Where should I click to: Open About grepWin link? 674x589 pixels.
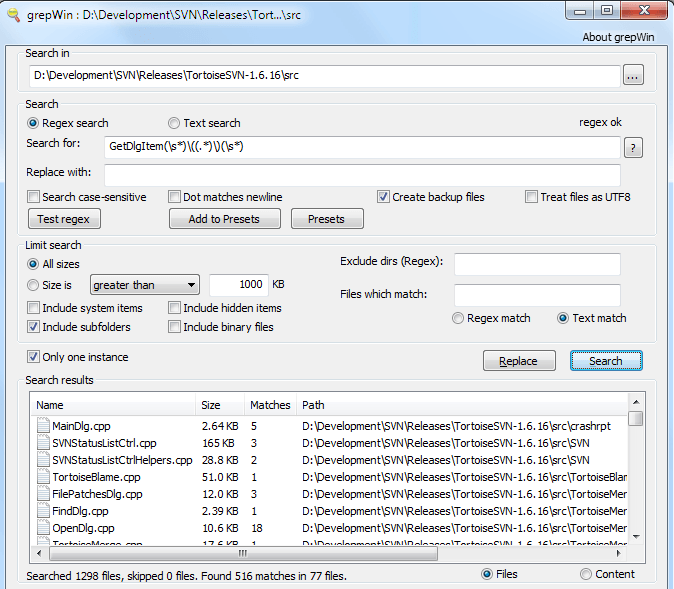[618, 37]
